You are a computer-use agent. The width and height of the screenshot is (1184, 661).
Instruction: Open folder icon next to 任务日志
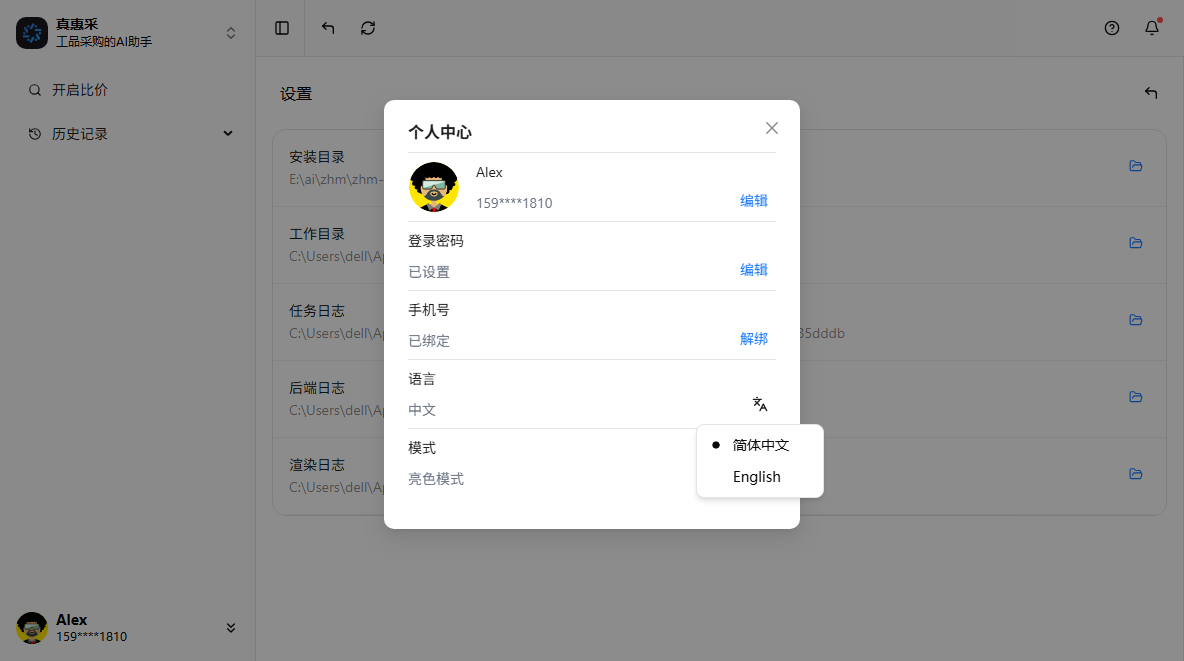[1135, 320]
